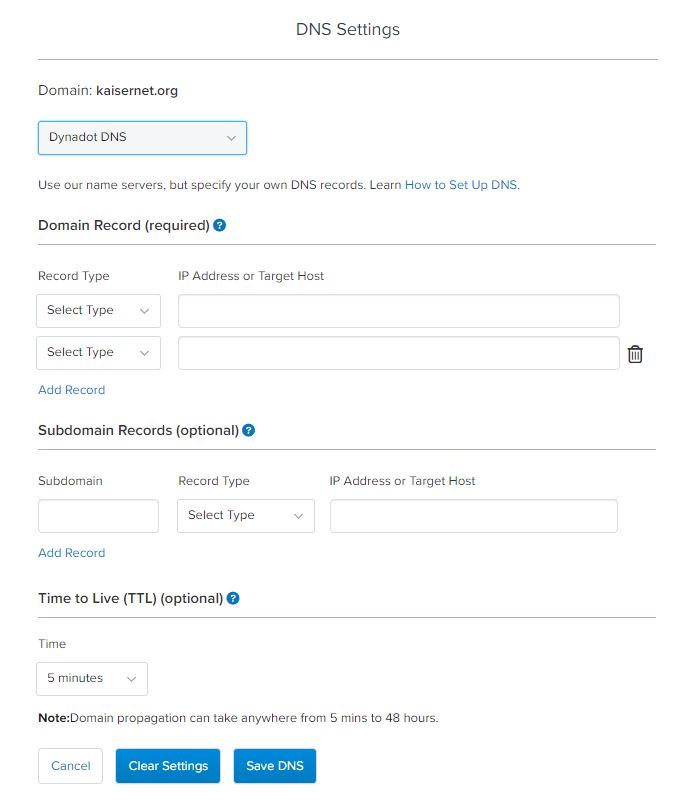
Task: Open first domain record Select Type dropdown
Action: point(98,311)
